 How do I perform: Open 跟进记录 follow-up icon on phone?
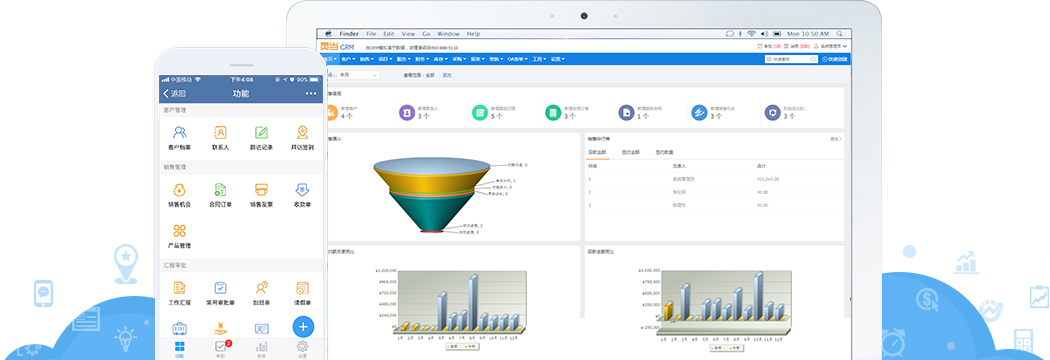261,132
